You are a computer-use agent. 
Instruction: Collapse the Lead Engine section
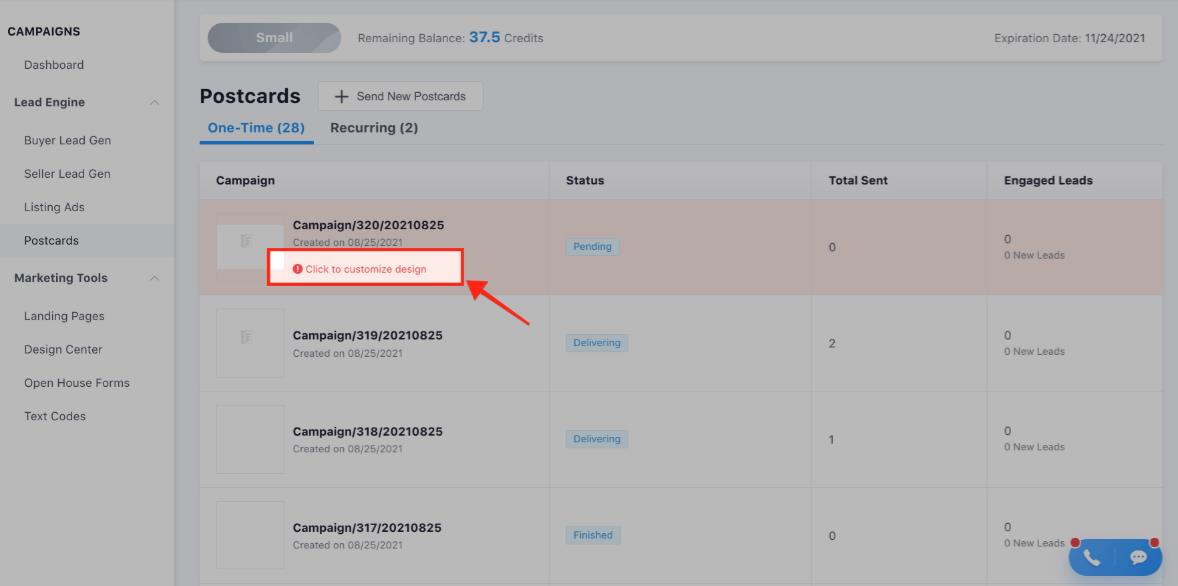click(x=154, y=103)
